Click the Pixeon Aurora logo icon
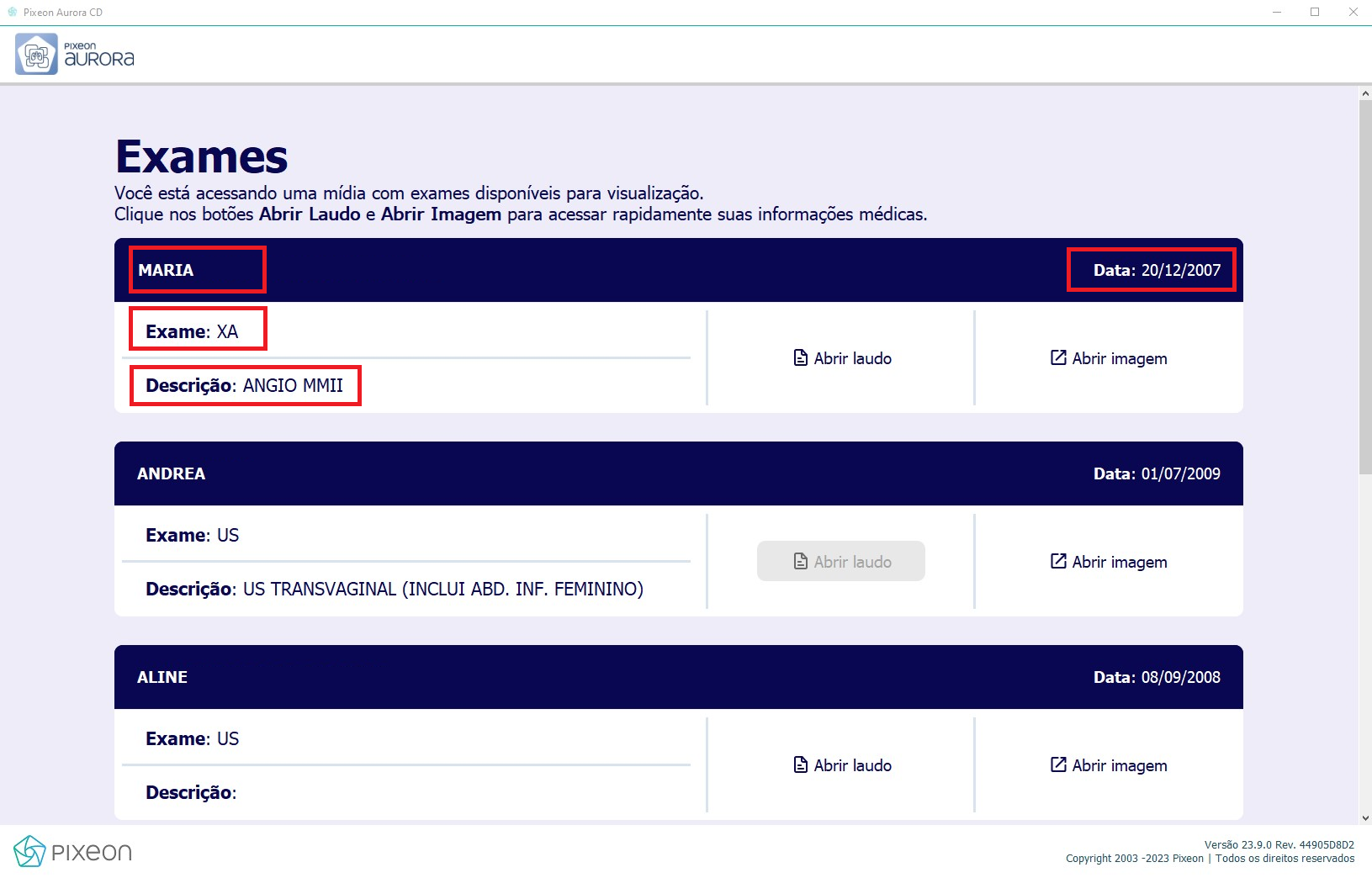The height and width of the screenshot is (878, 1372). (36, 55)
